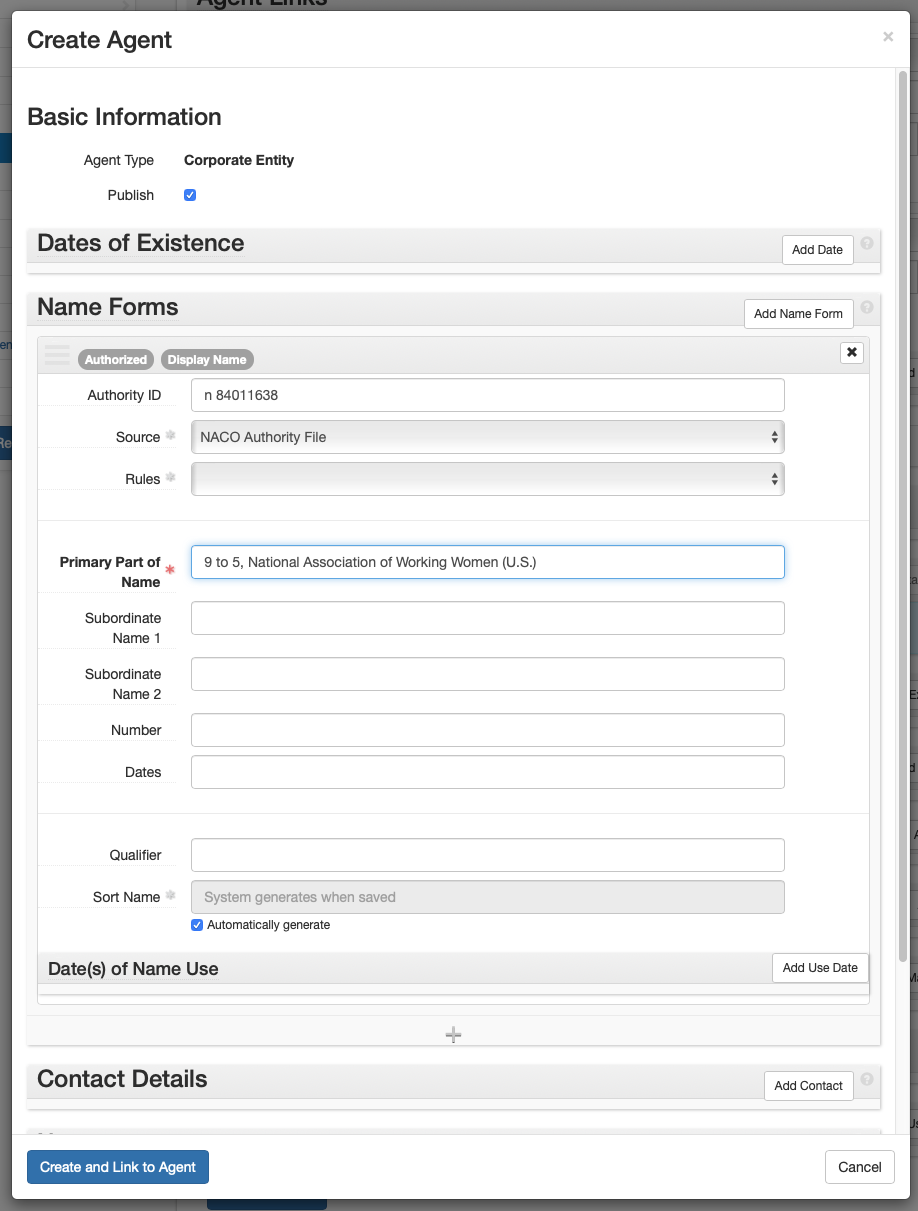Disable Automatically generate for Sort Name
This screenshot has width=918, height=1211.
click(x=197, y=925)
